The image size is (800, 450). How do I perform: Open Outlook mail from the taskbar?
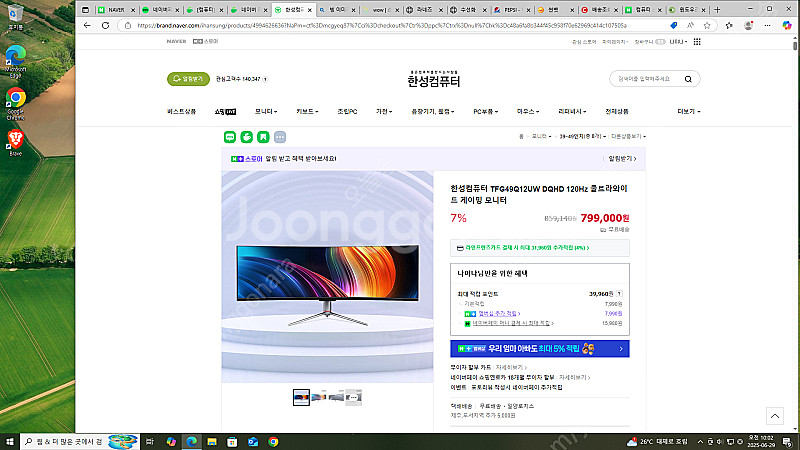[253, 441]
